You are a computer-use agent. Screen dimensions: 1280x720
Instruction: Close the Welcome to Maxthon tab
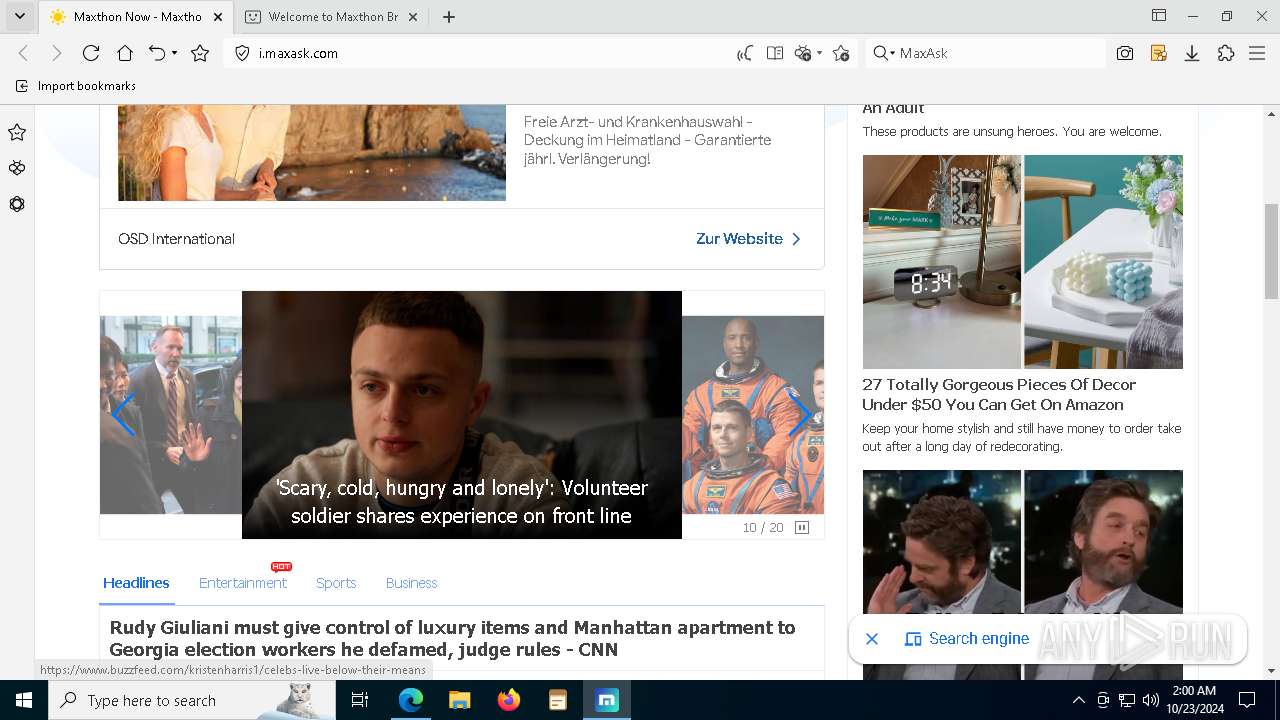[x=413, y=17]
